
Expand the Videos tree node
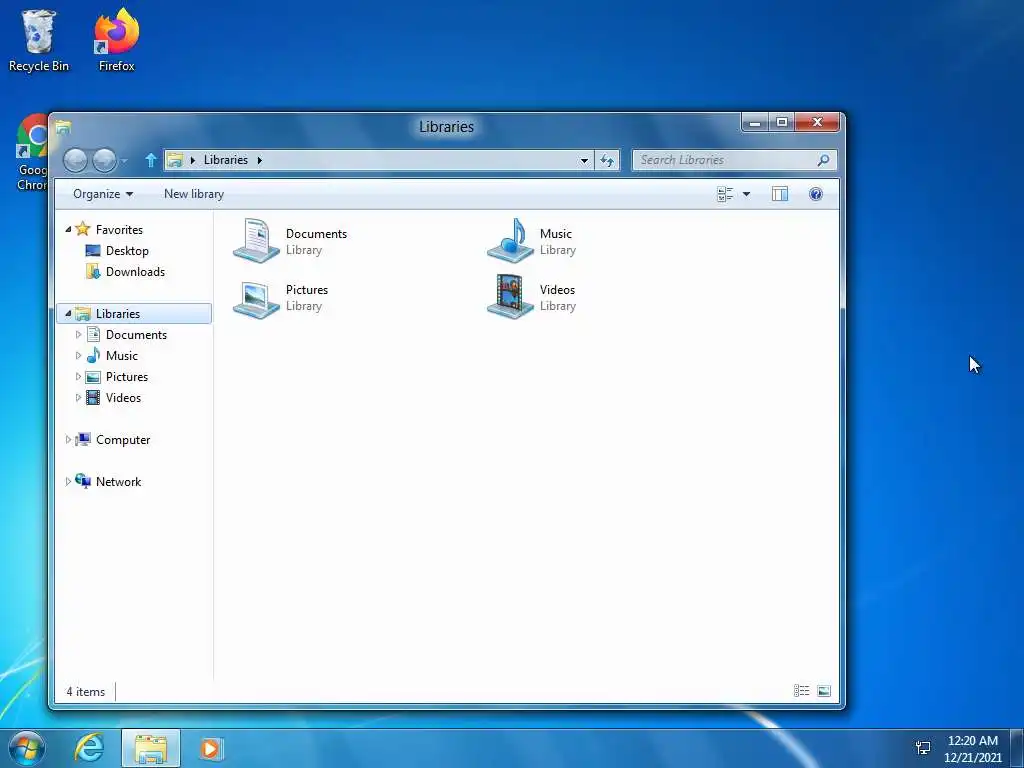[x=78, y=398]
